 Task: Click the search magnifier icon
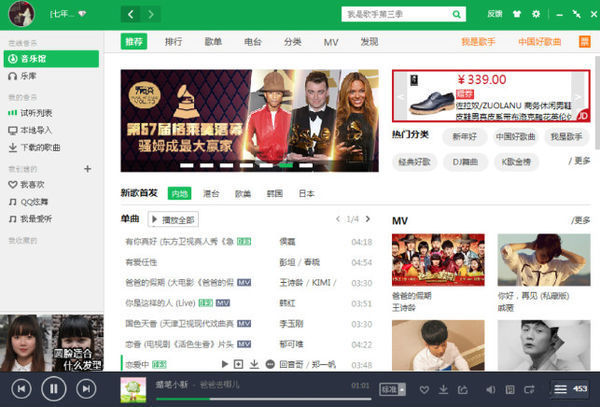pyautogui.click(x=456, y=15)
